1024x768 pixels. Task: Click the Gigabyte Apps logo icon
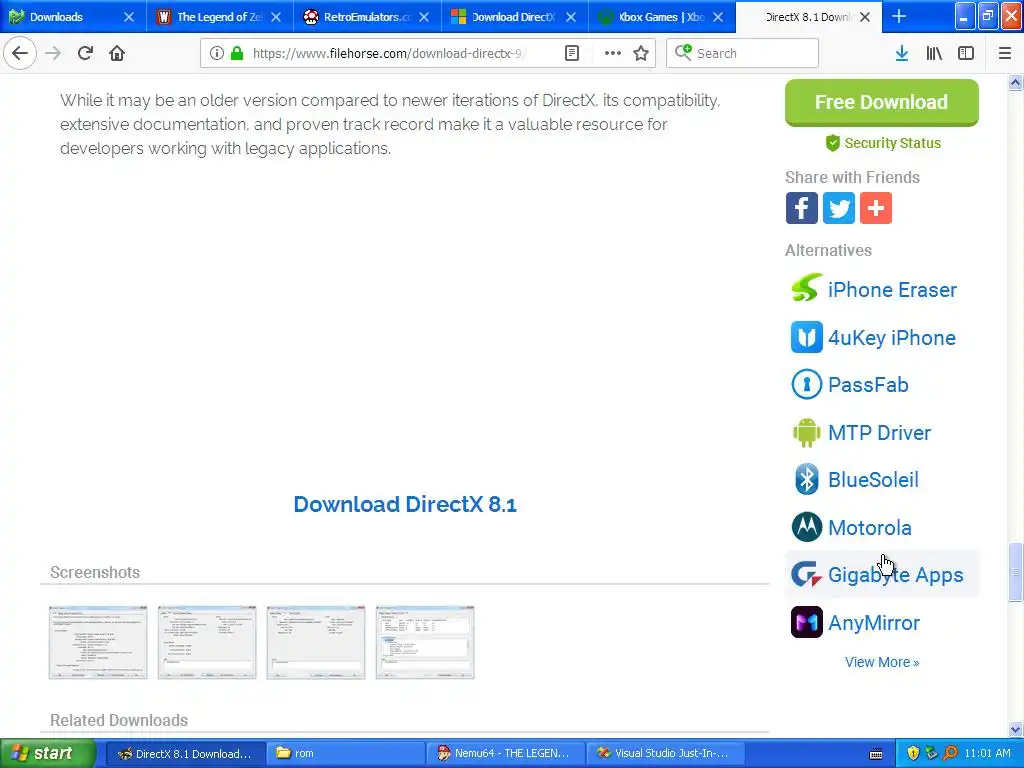[x=807, y=575]
